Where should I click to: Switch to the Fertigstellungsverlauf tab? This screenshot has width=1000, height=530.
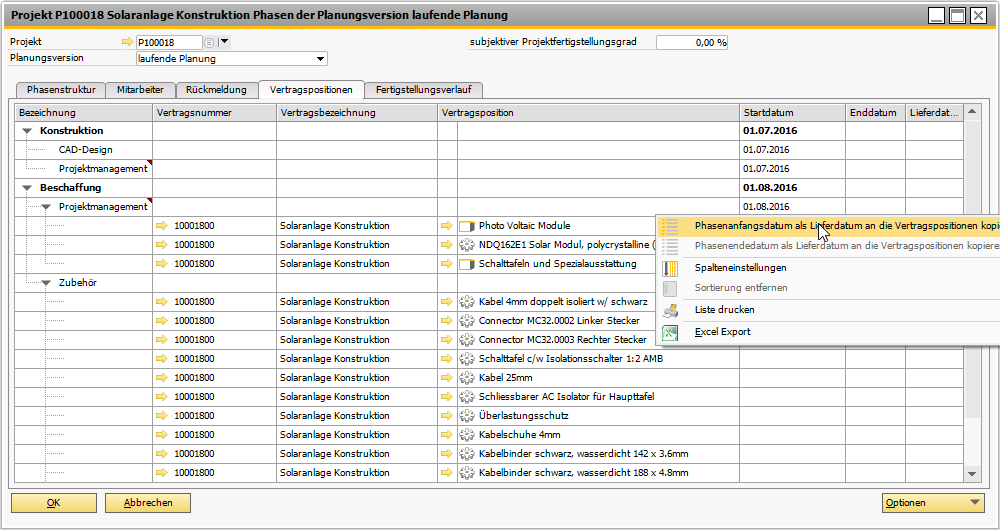[424, 89]
